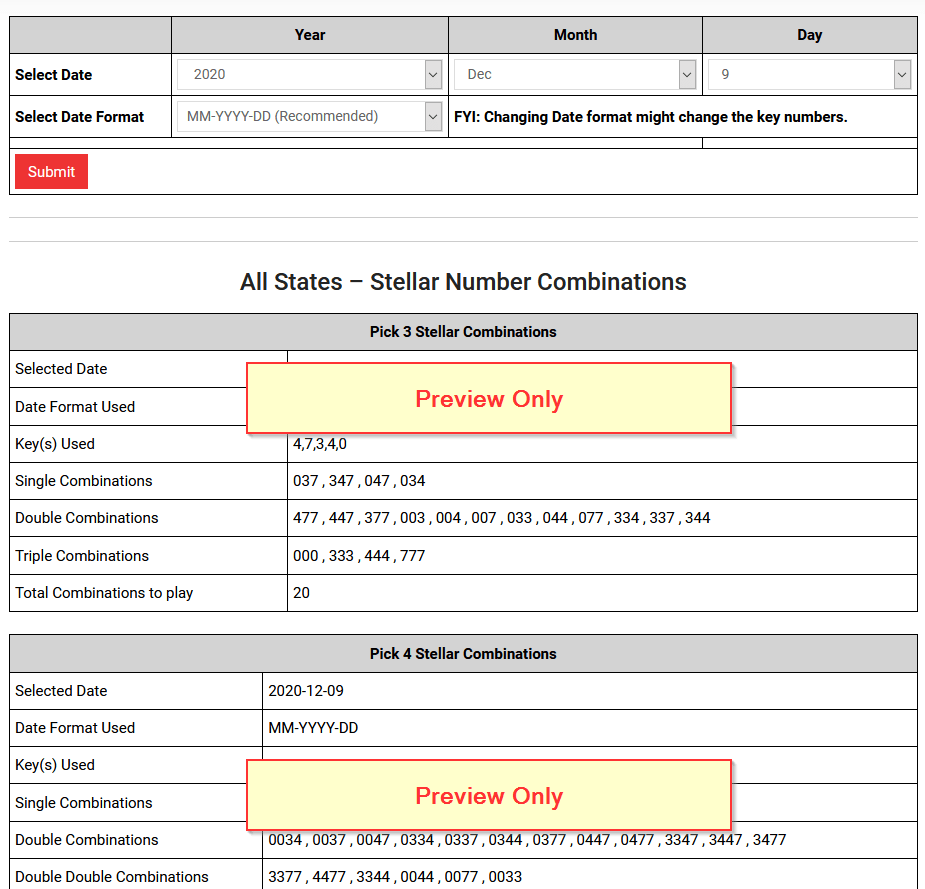Click the upper Preview Only overlay banner
The width and height of the screenshot is (925, 889).
click(x=489, y=399)
